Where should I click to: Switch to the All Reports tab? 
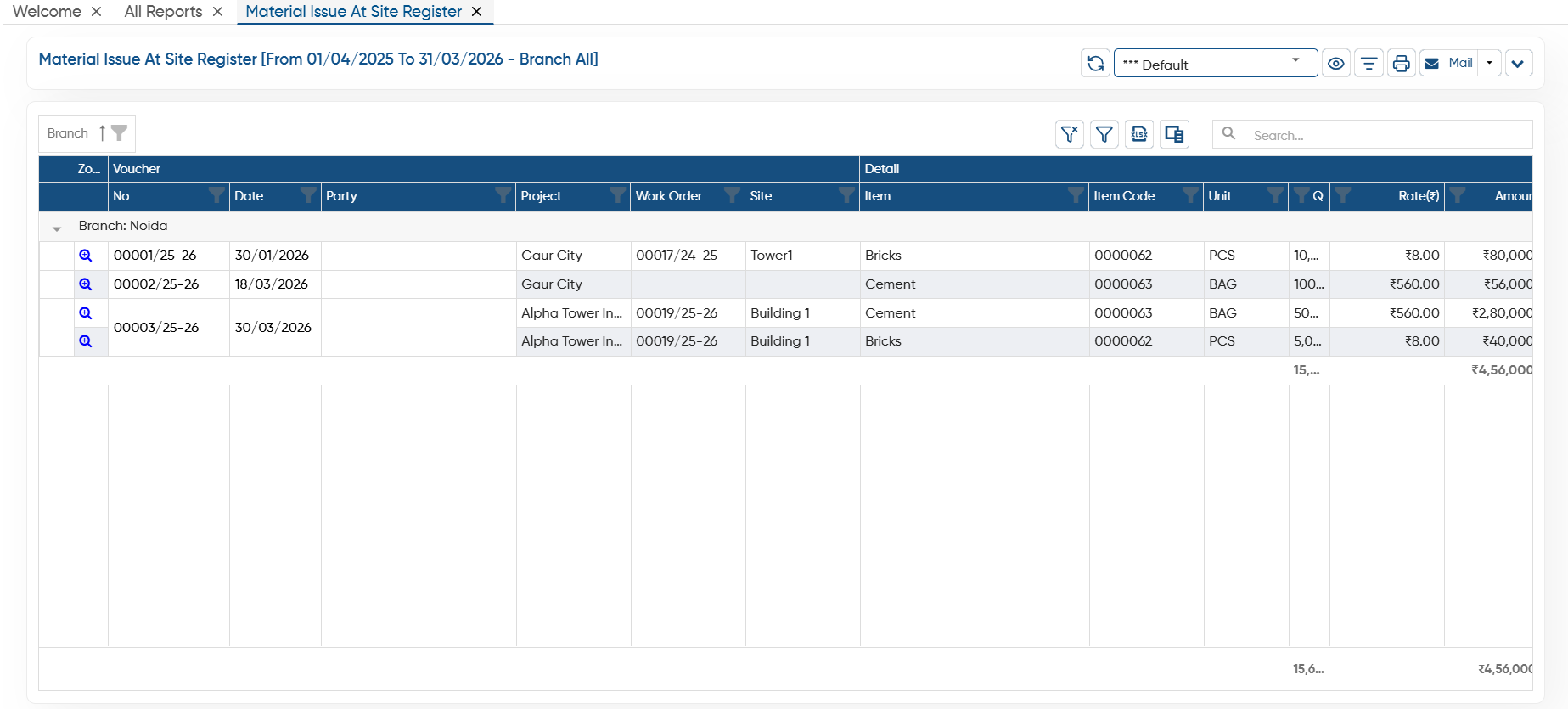(x=163, y=12)
